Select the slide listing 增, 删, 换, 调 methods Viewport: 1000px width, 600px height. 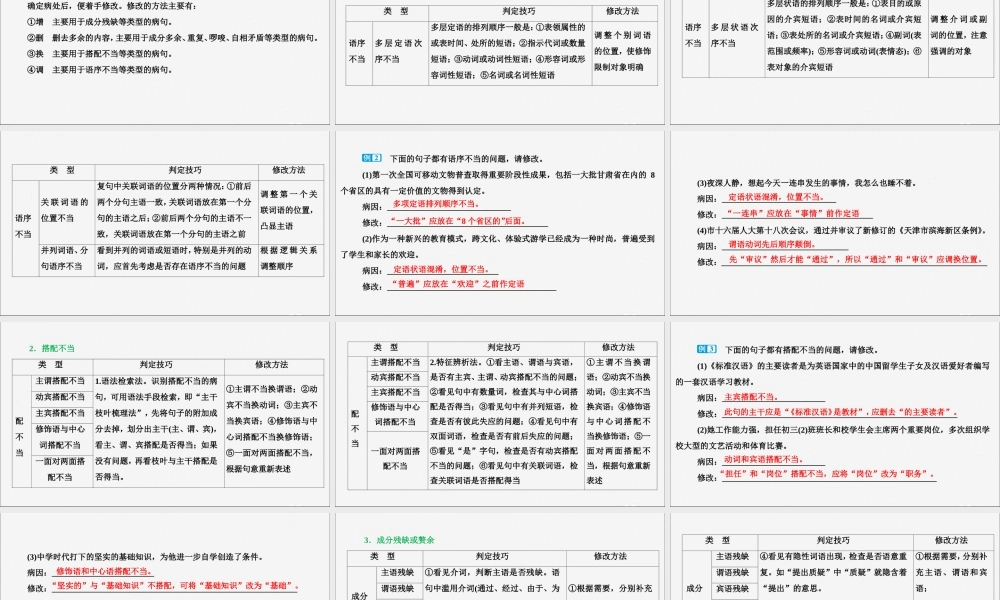165,62
